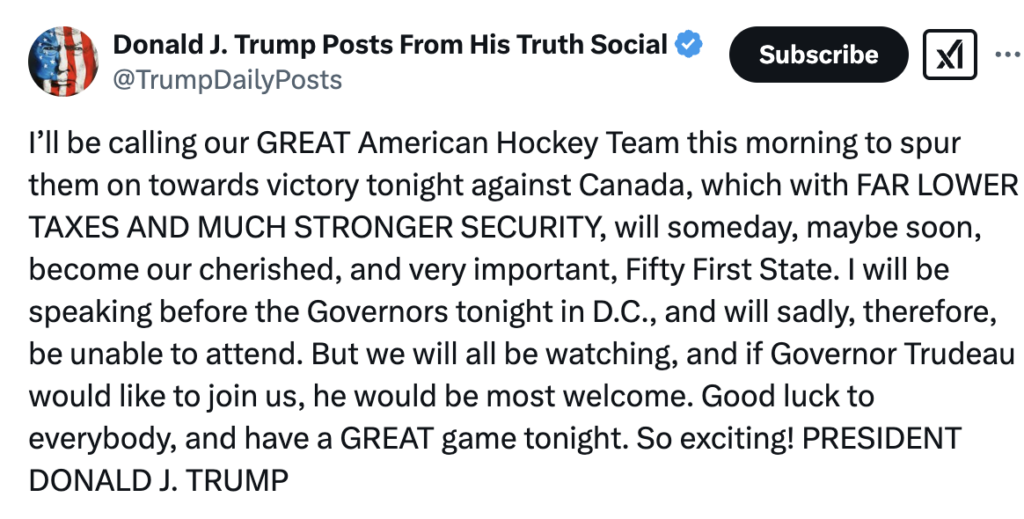The width and height of the screenshot is (1024, 519).
Task: Click the flag-painted profile avatar
Action: pyautogui.click(x=63, y=61)
